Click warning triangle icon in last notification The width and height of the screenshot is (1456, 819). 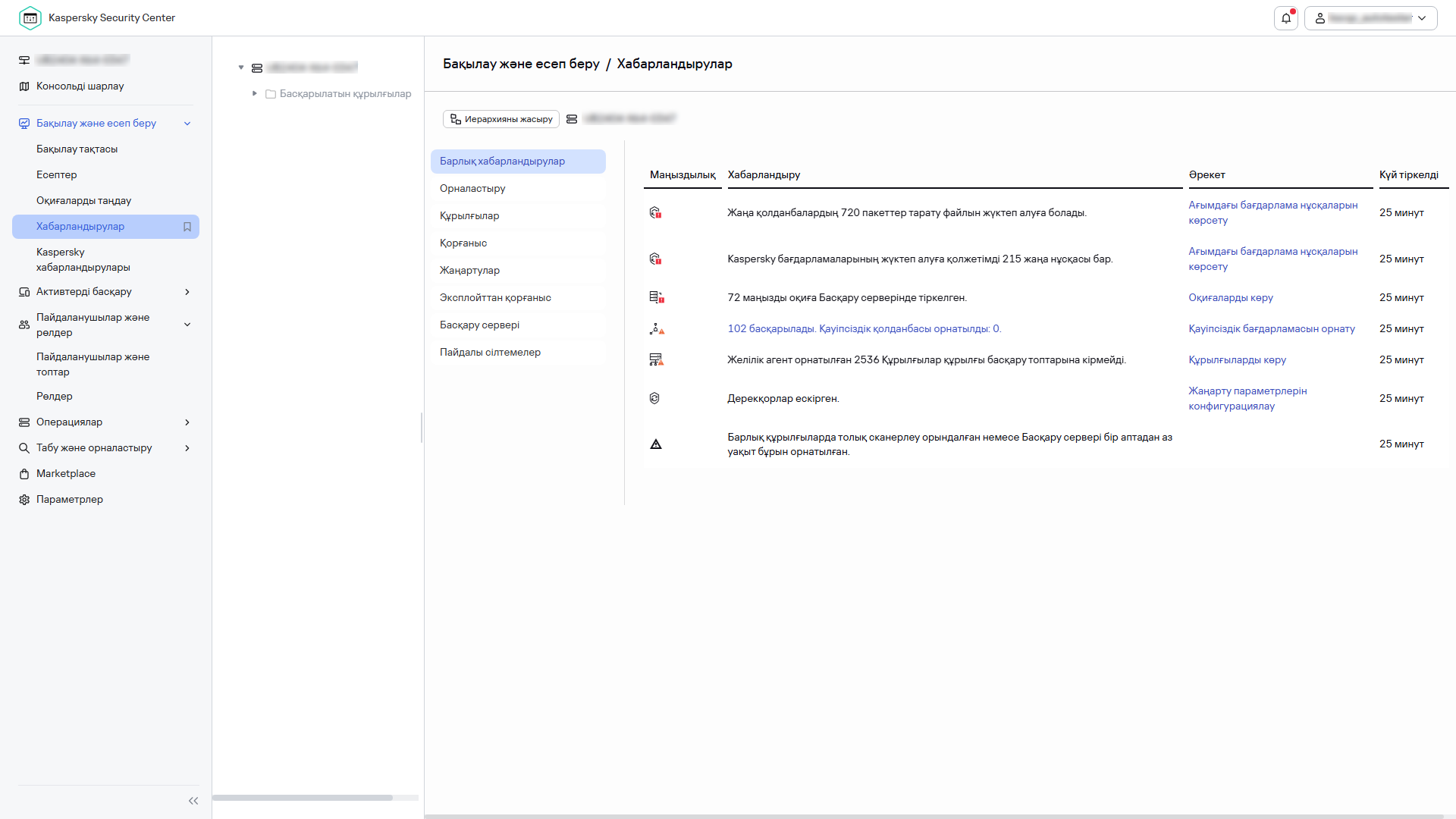tap(656, 444)
